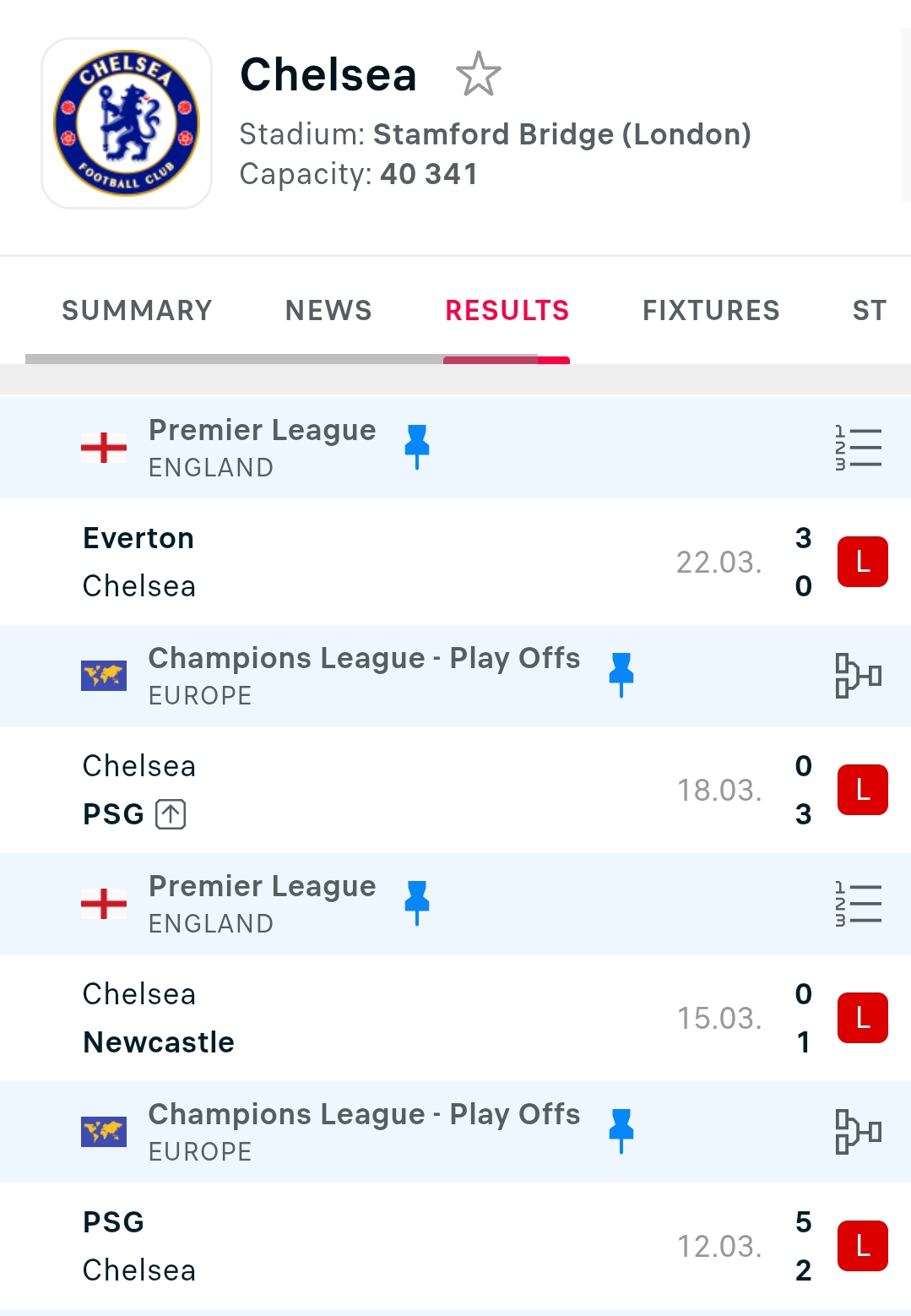Open the FIXTURES tab
This screenshot has height=1316, width=911.
click(x=711, y=310)
